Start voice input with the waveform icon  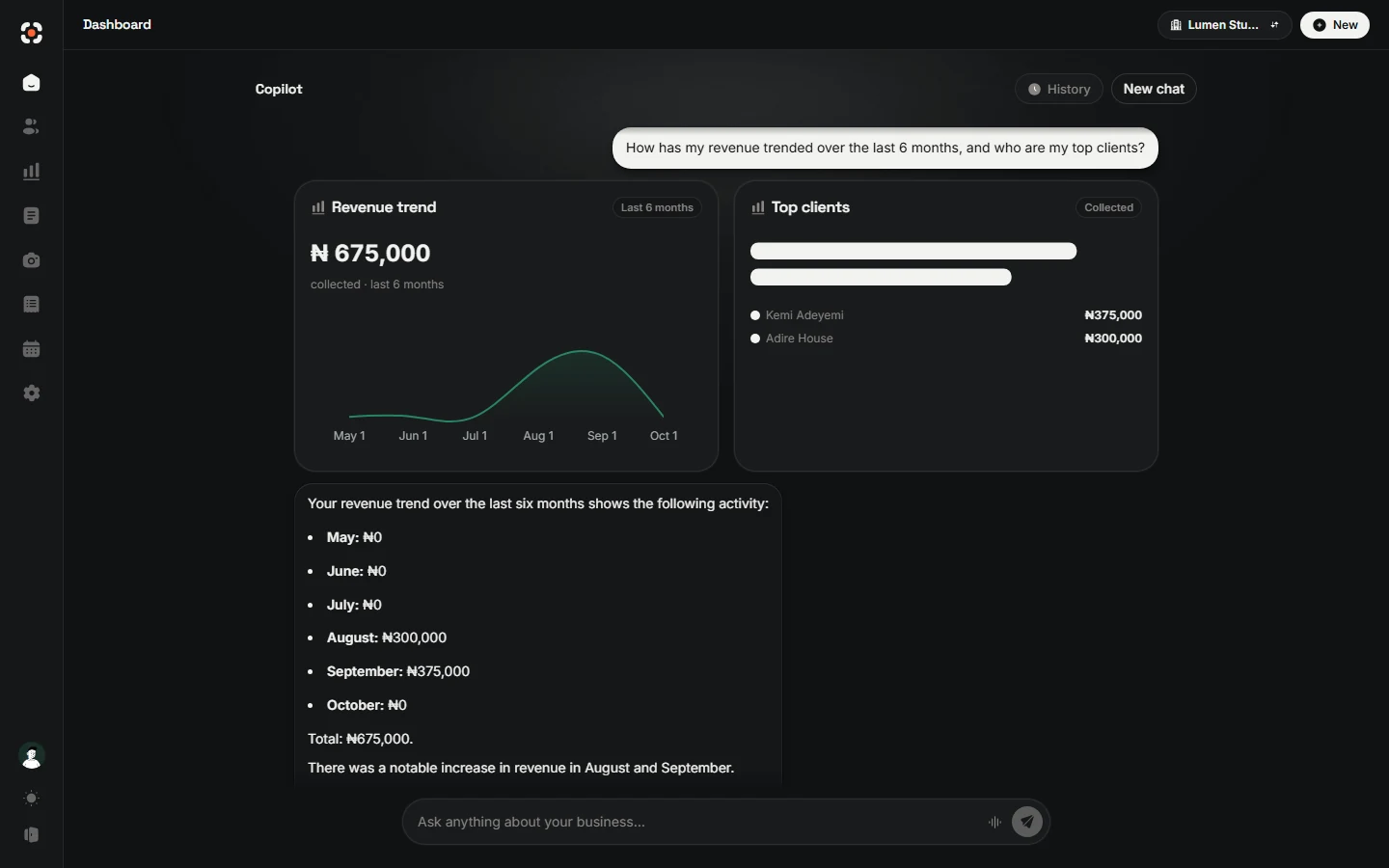click(x=994, y=822)
